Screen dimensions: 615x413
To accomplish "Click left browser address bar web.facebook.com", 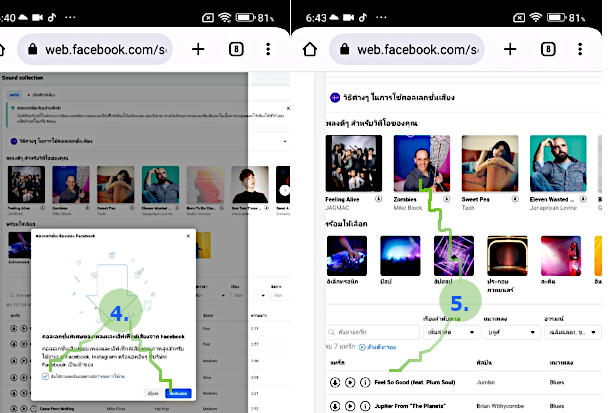I will tap(95, 49).
